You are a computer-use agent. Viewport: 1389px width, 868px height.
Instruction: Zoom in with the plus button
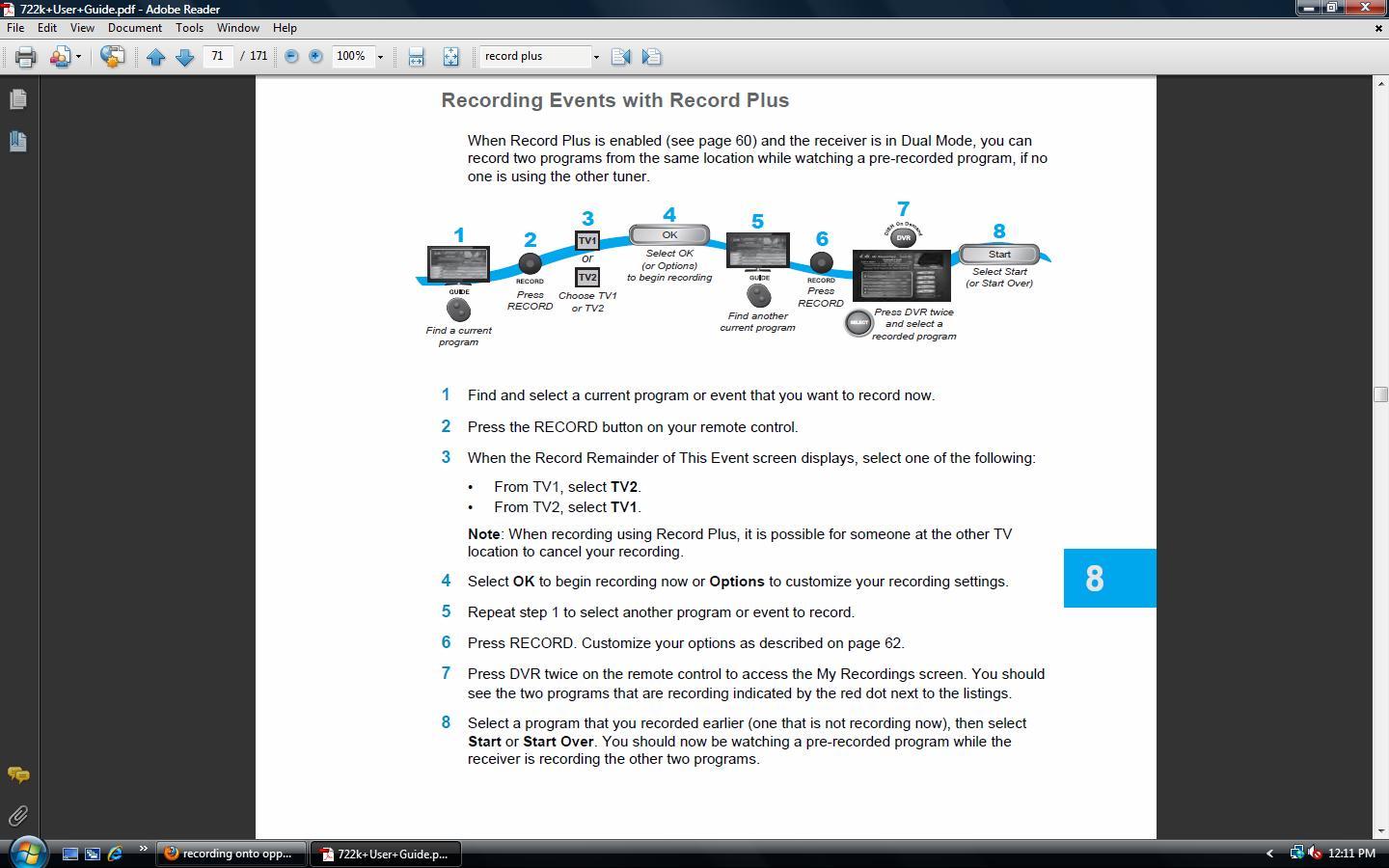tap(315, 57)
